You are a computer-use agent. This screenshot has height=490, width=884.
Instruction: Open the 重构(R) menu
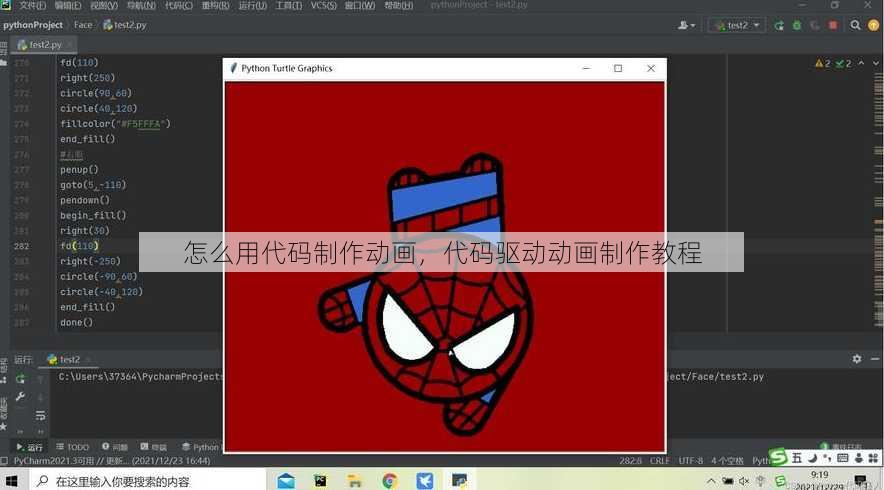[x=215, y=6]
